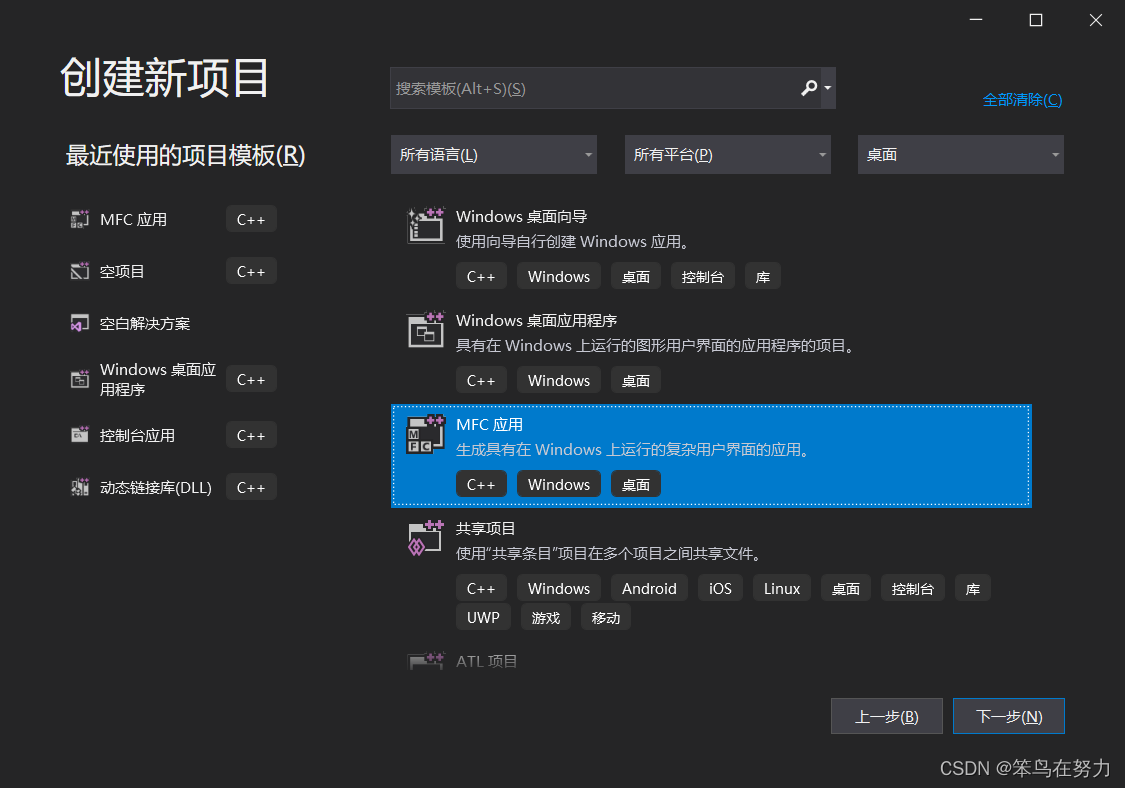Click the iOS tag under 共享项目
Screen dimensions: 1125x788
(720, 588)
